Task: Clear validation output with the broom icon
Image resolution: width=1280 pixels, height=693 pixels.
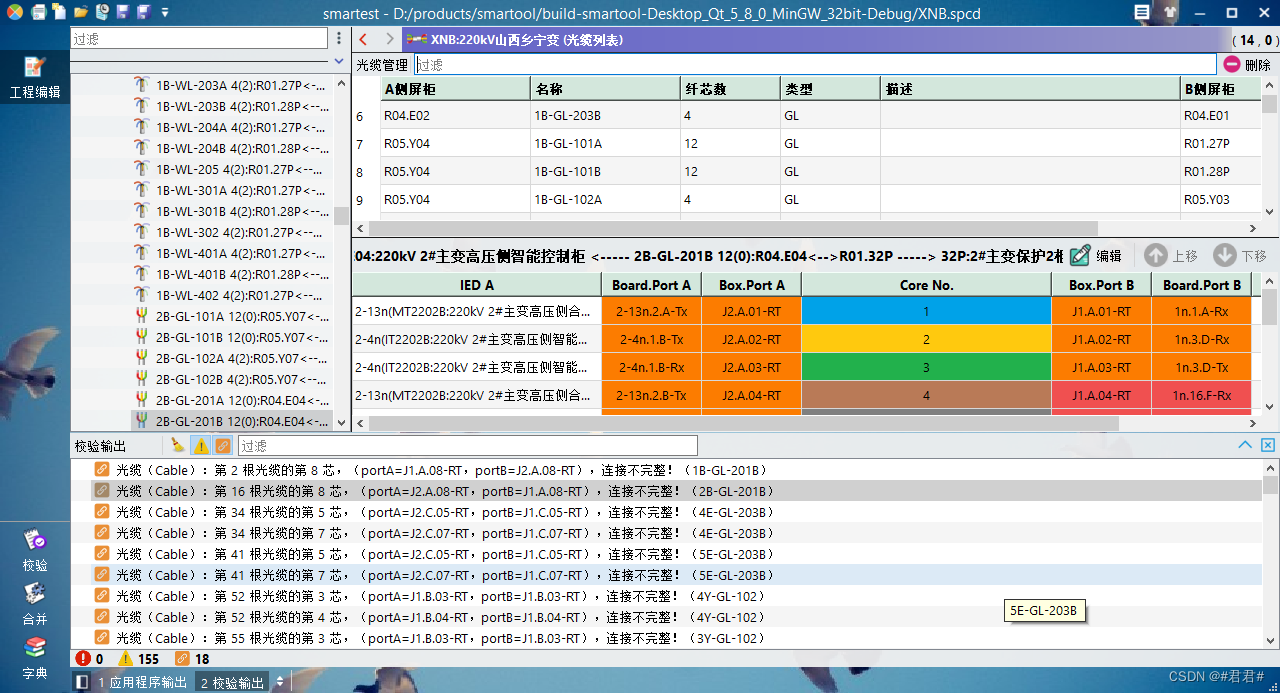Action: pos(178,445)
